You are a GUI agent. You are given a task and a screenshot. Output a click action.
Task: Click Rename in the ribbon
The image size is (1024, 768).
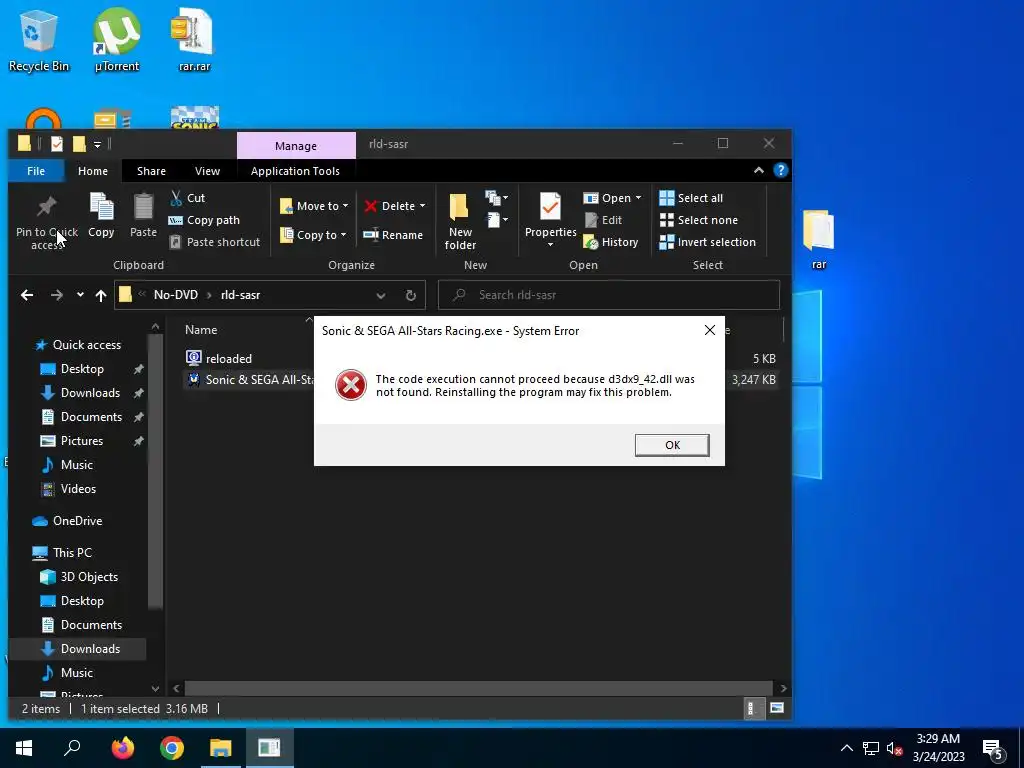click(x=393, y=235)
